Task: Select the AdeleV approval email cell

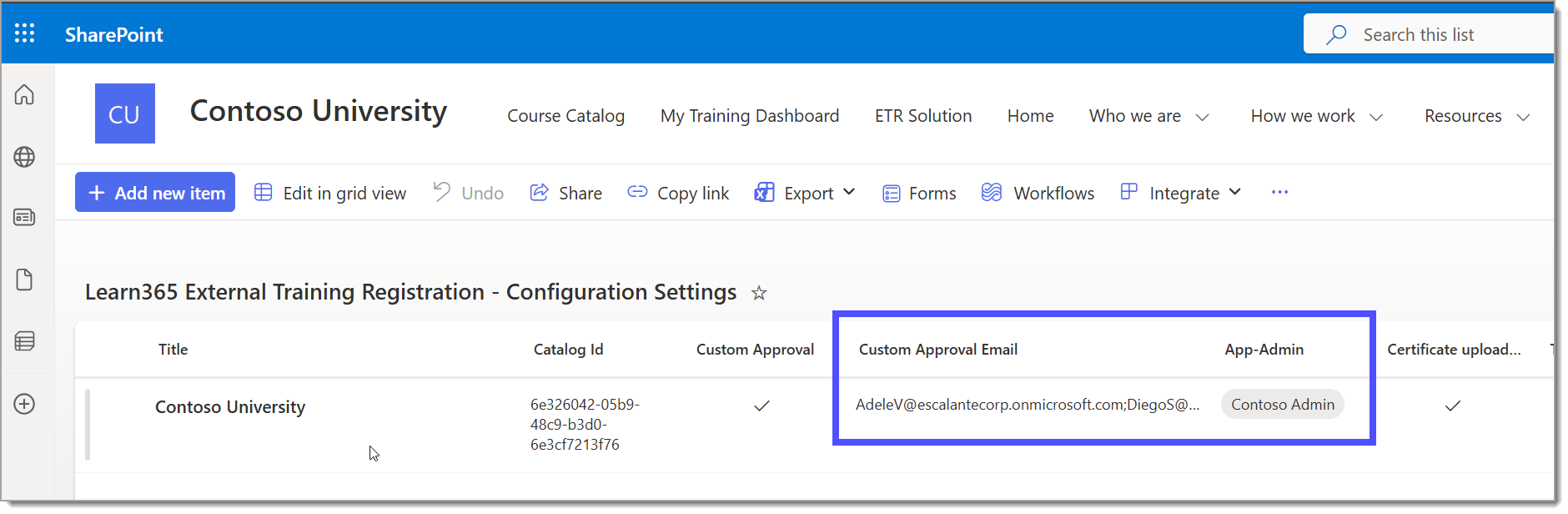Action: click(1028, 405)
